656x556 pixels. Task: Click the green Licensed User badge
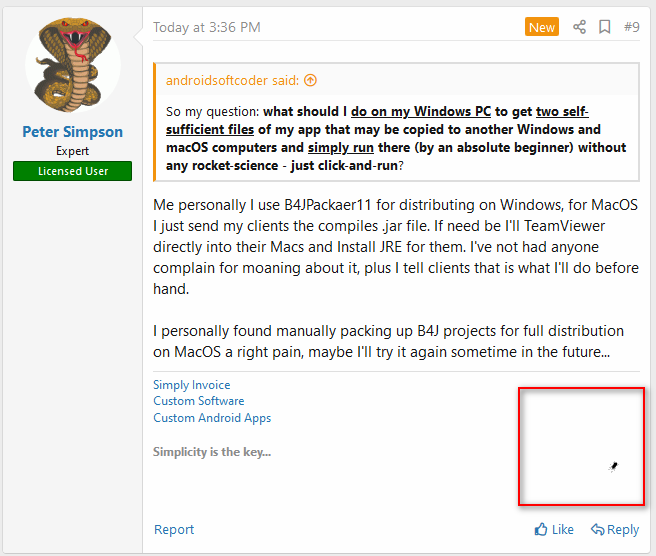pyautogui.click(x=73, y=171)
